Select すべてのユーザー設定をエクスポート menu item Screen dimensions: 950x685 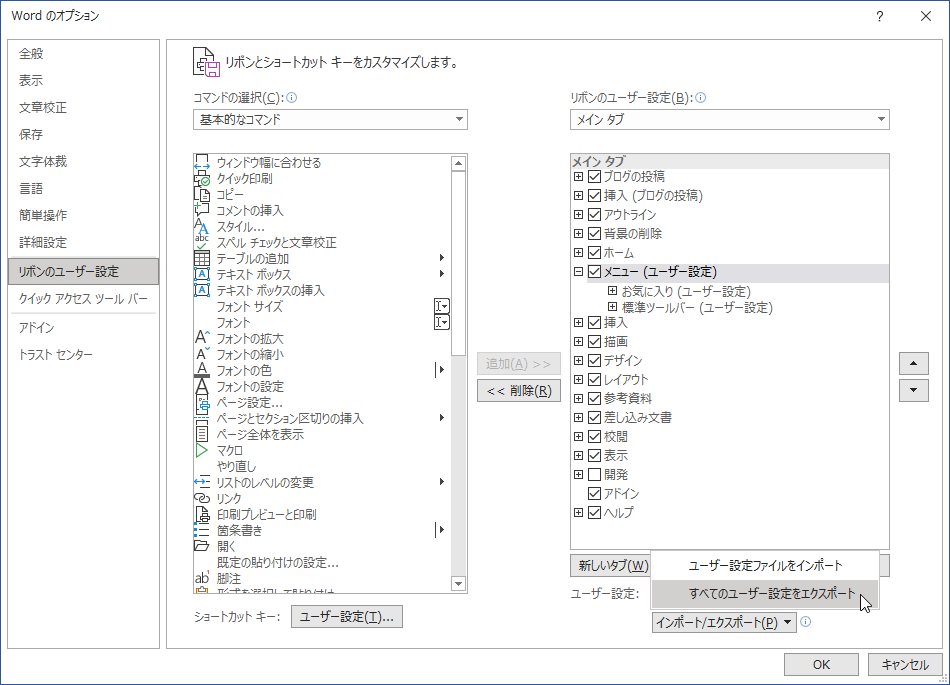point(765,594)
